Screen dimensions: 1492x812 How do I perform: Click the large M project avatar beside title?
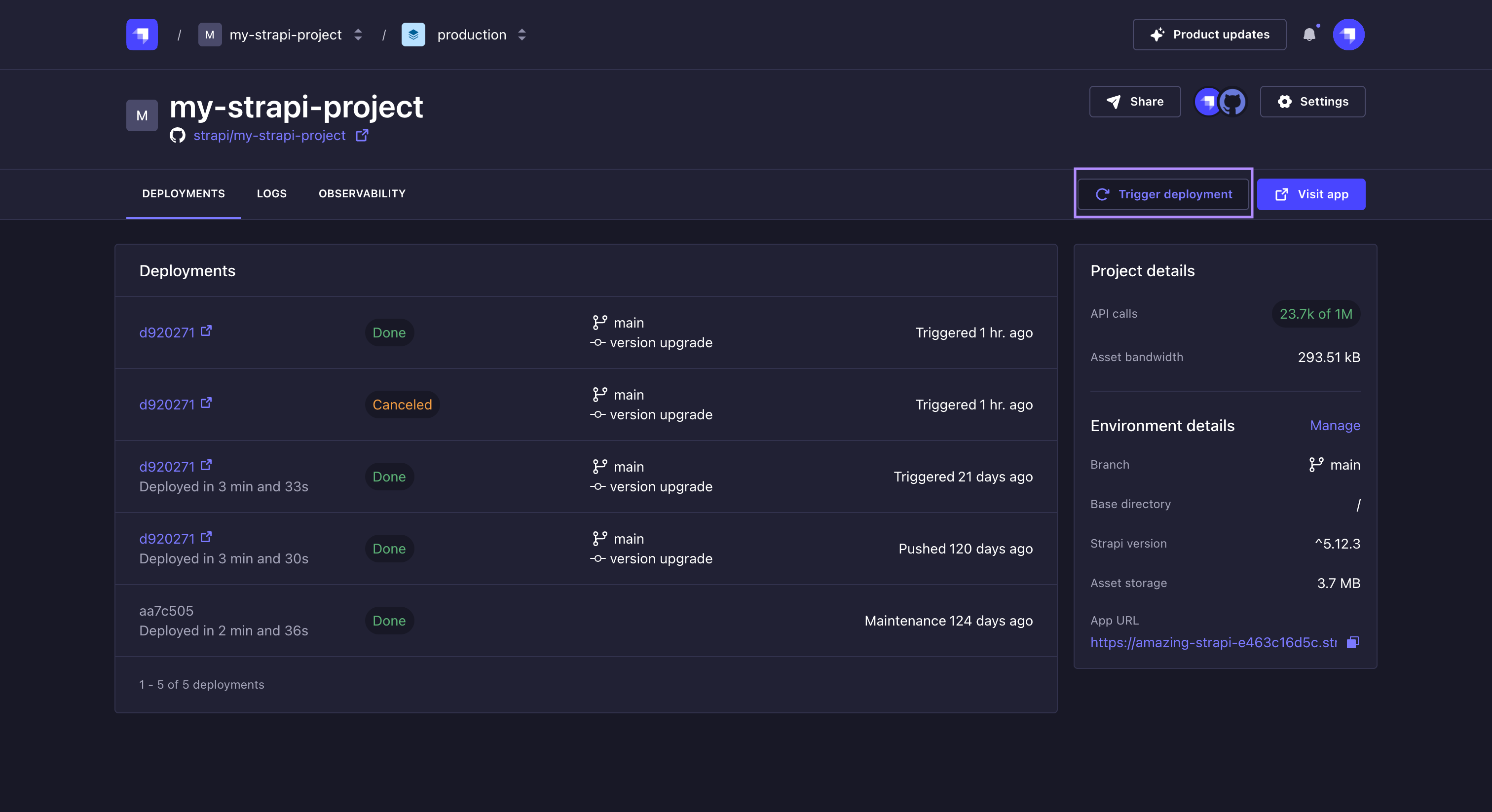pyautogui.click(x=142, y=115)
